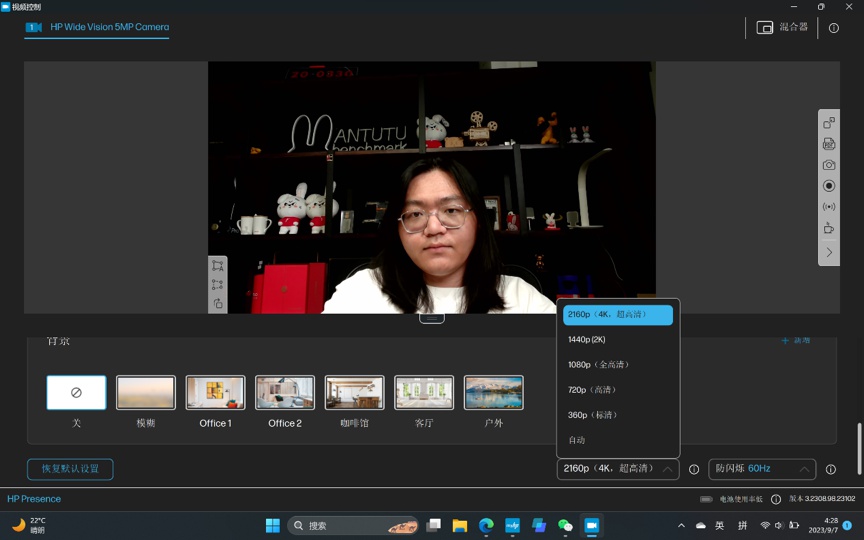Take a snapshot with the camera icon

pyautogui.click(x=829, y=165)
